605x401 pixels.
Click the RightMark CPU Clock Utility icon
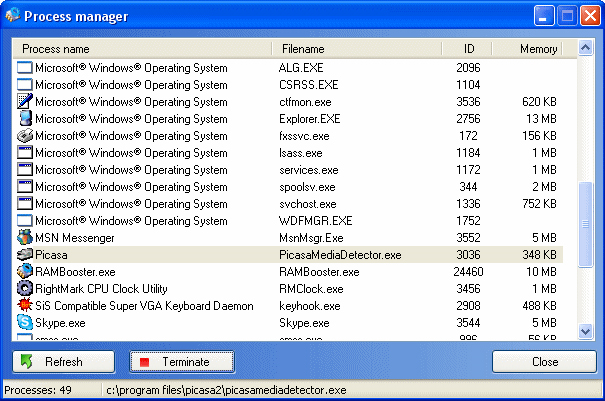[x=25, y=289]
